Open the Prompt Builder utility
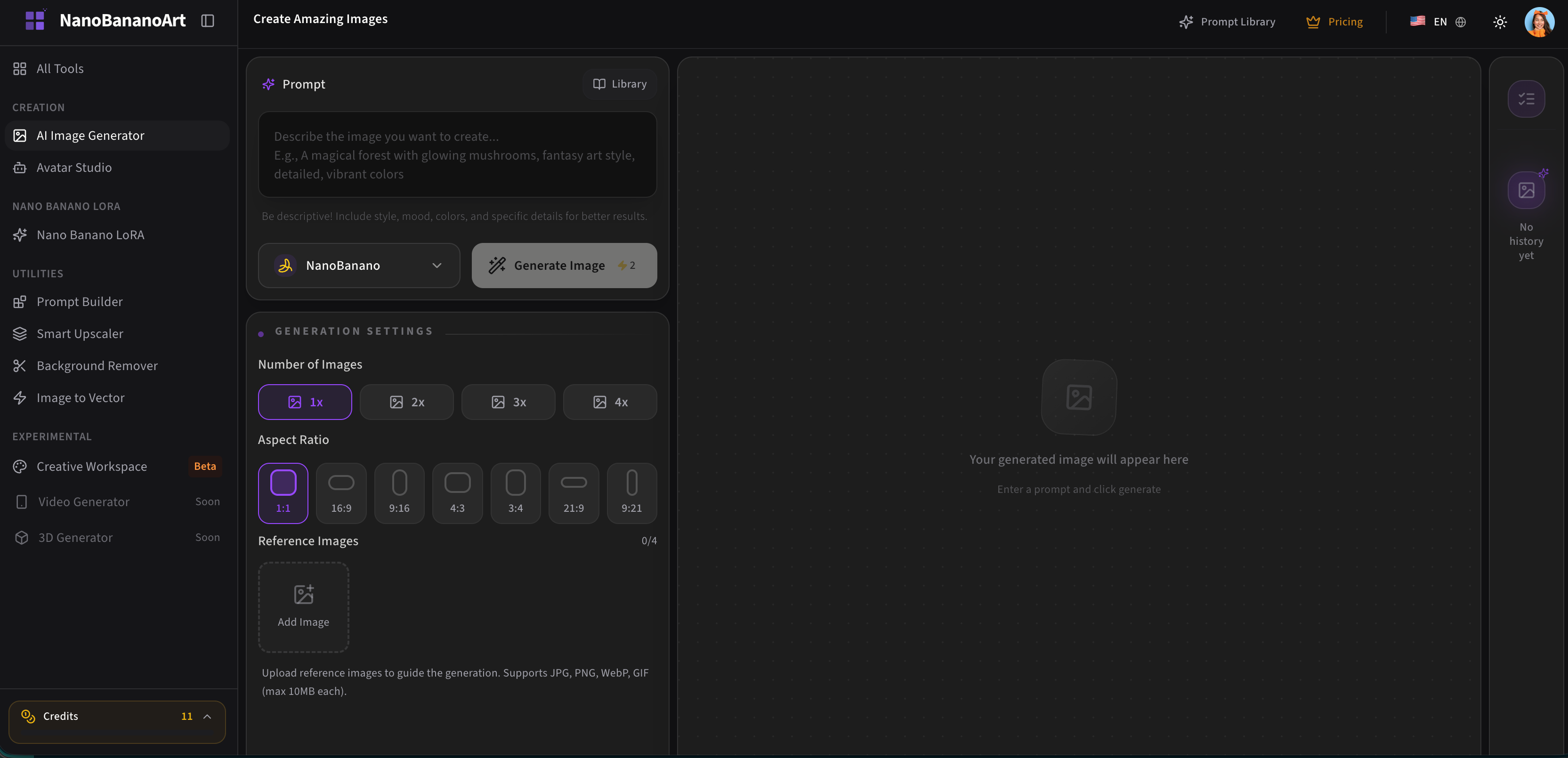This screenshot has height=758, width=1568. click(80, 301)
